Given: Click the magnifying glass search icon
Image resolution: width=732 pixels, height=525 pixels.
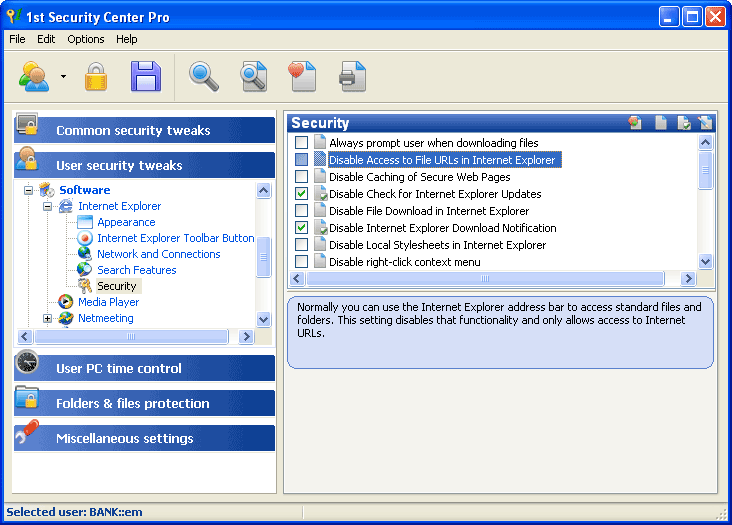Looking at the screenshot, I should pyautogui.click(x=204, y=77).
